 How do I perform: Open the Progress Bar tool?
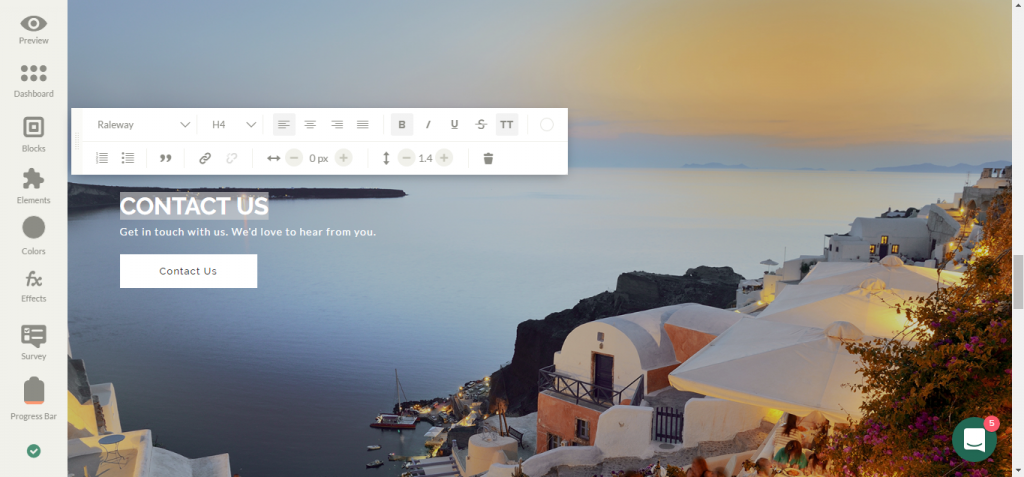33,399
